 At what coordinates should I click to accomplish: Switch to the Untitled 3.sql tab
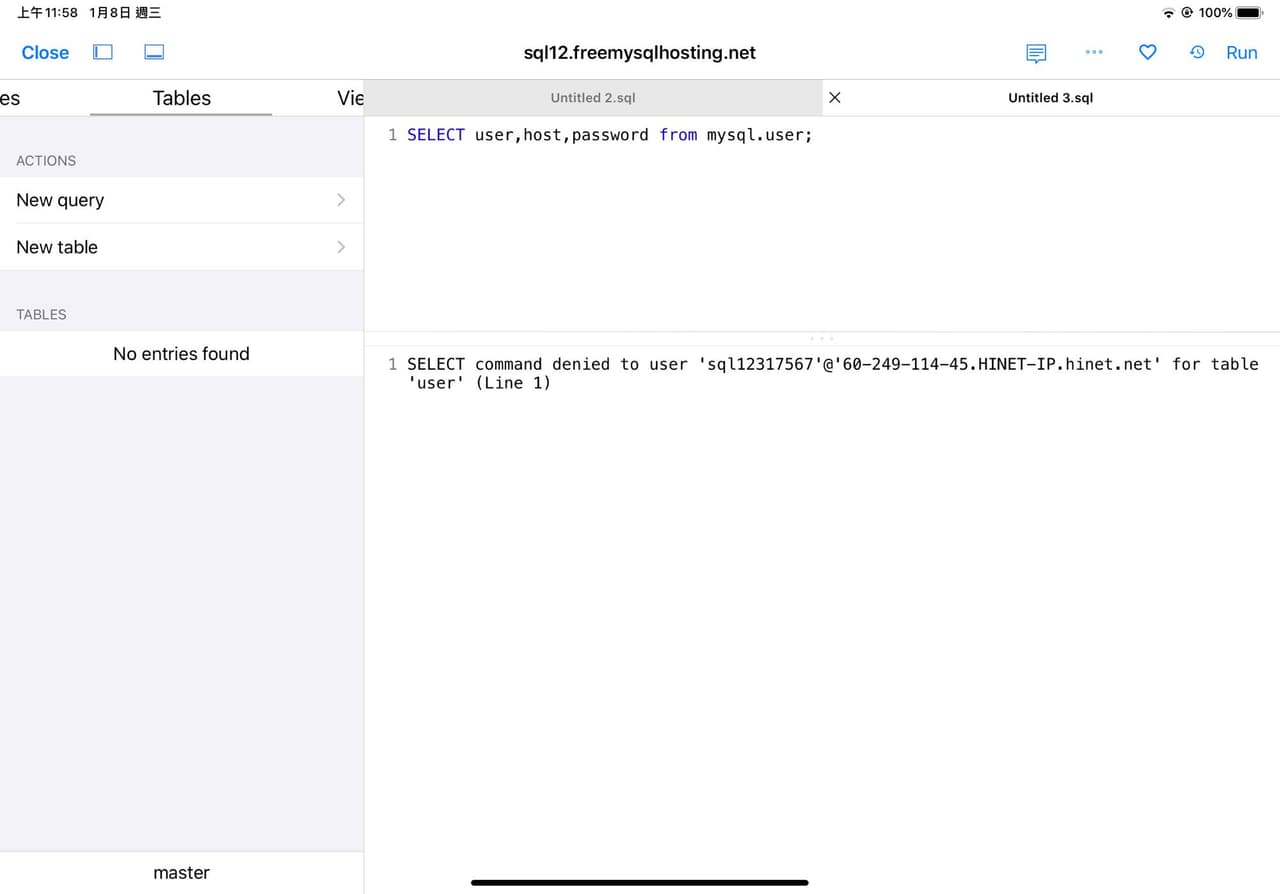(x=1050, y=97)
